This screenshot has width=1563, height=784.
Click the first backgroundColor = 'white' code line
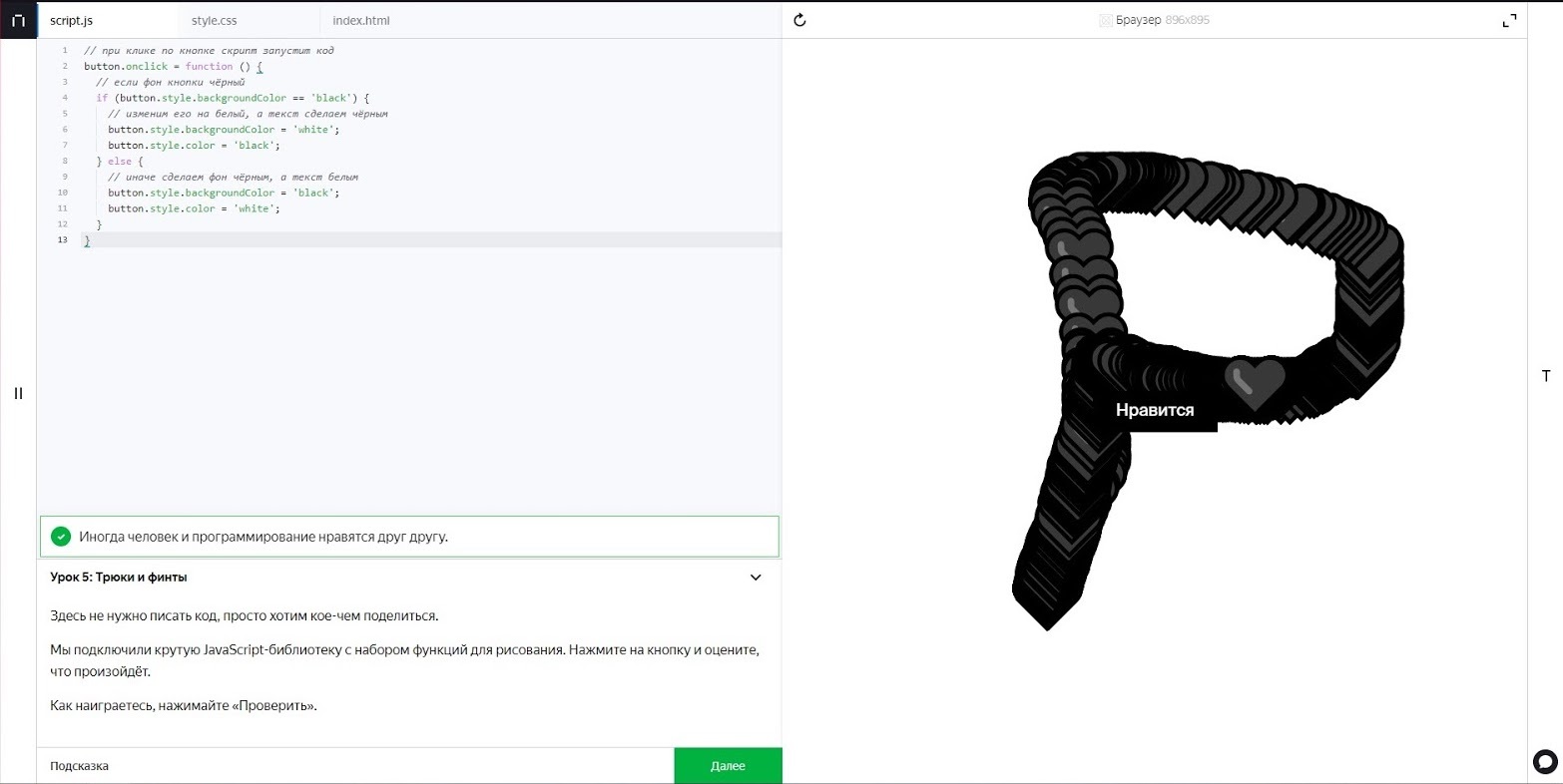(224, 130)
